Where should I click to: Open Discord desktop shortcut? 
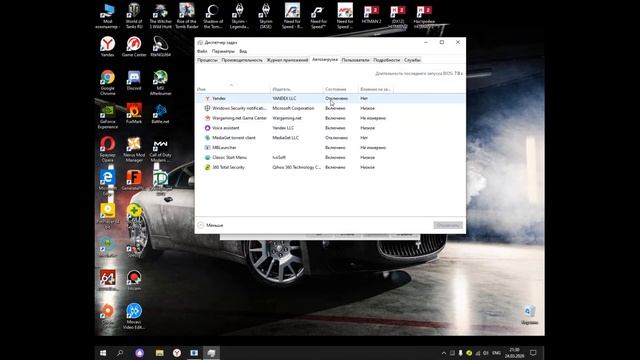tap(134, 80)
